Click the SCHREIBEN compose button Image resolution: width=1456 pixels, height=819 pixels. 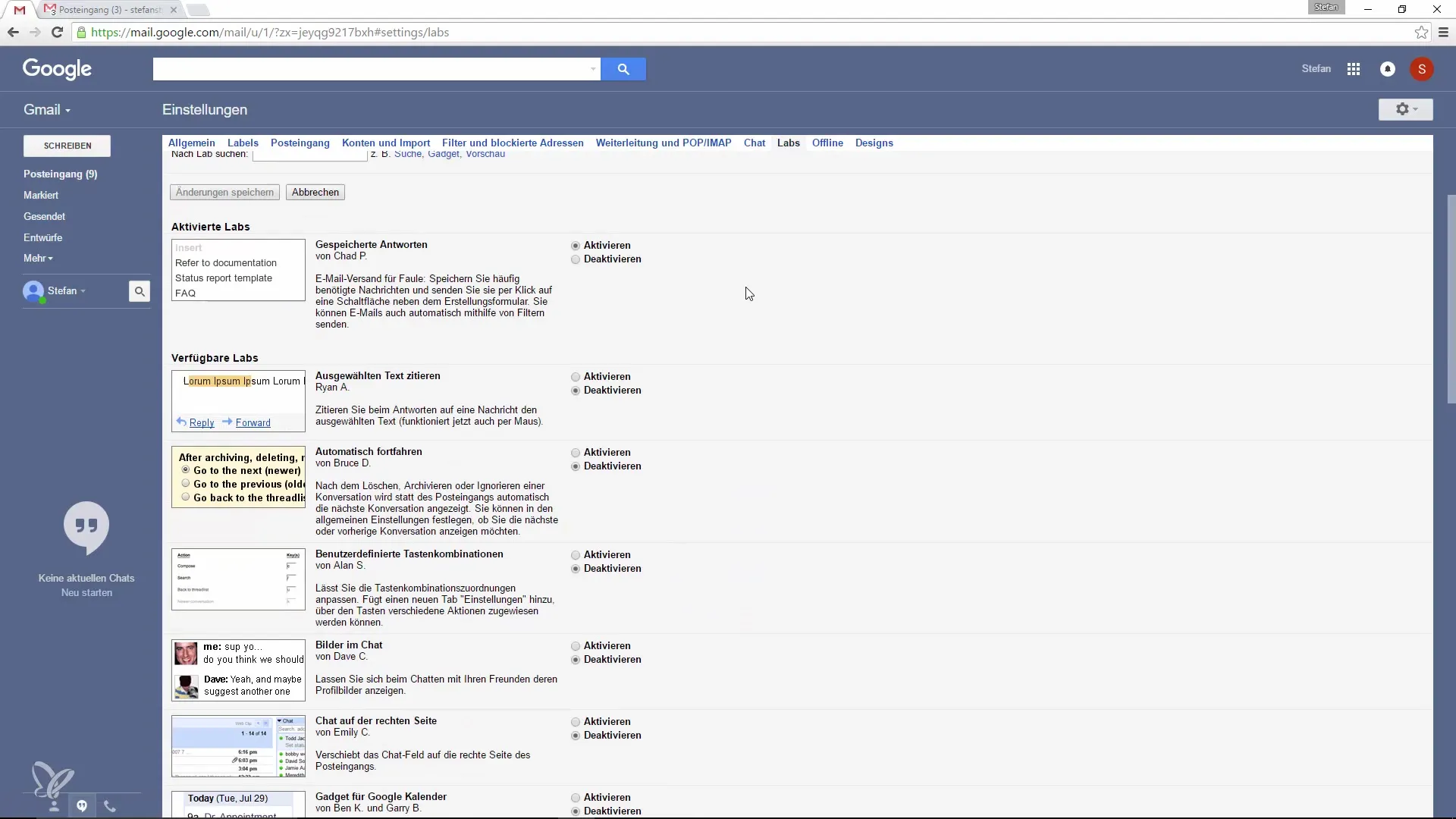click(x=67, y=146)
